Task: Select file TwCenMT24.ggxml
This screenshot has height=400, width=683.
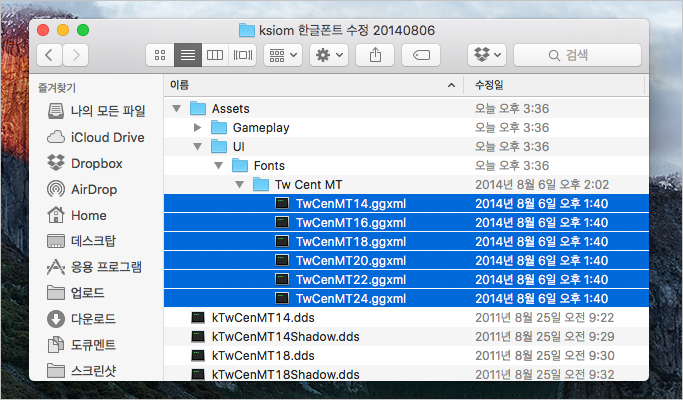Action: (406, 298)
